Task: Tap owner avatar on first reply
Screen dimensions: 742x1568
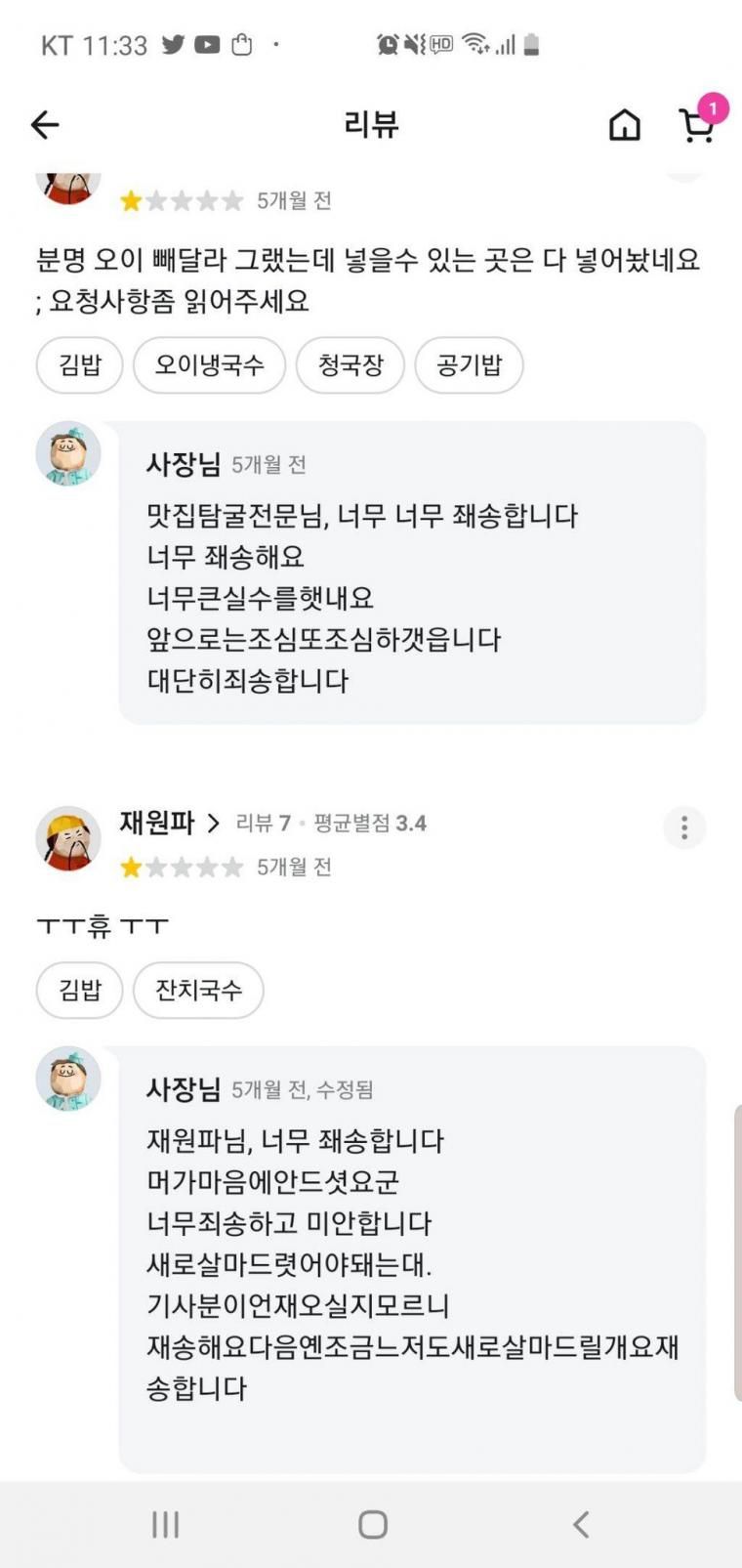Action: 68,453
